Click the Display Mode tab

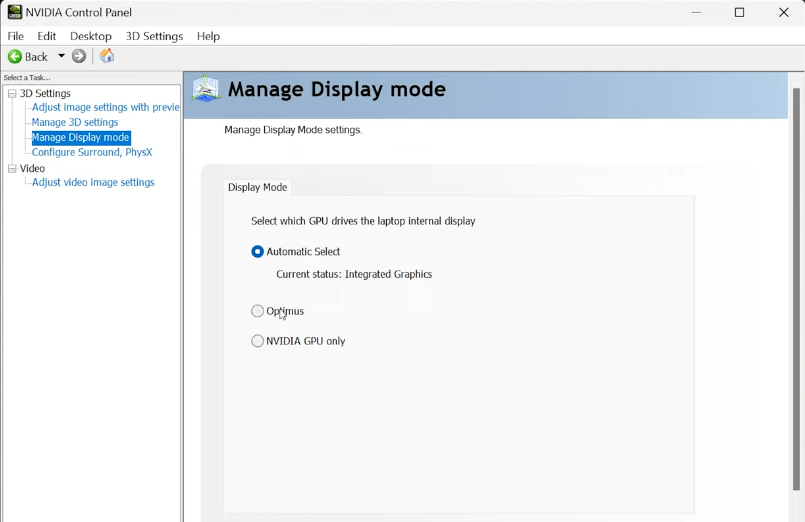[258, 187]
